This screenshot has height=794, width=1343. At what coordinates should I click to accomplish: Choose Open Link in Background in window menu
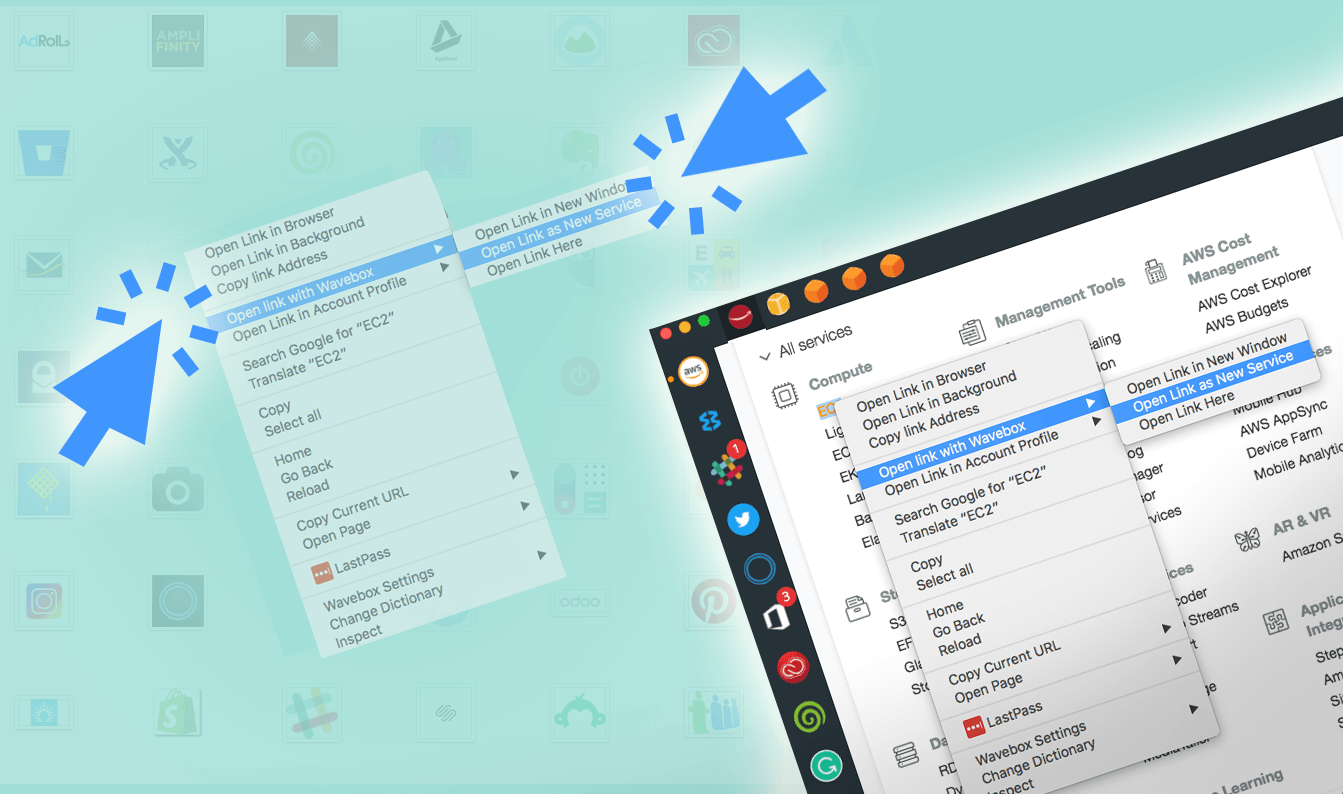click(x=940, y=401)
